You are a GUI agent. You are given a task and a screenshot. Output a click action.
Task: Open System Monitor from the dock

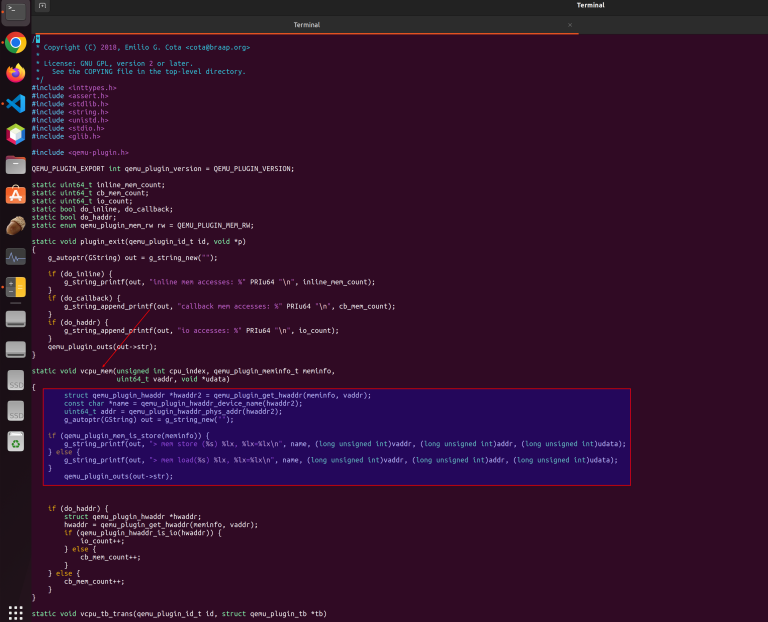pos(16,256)
